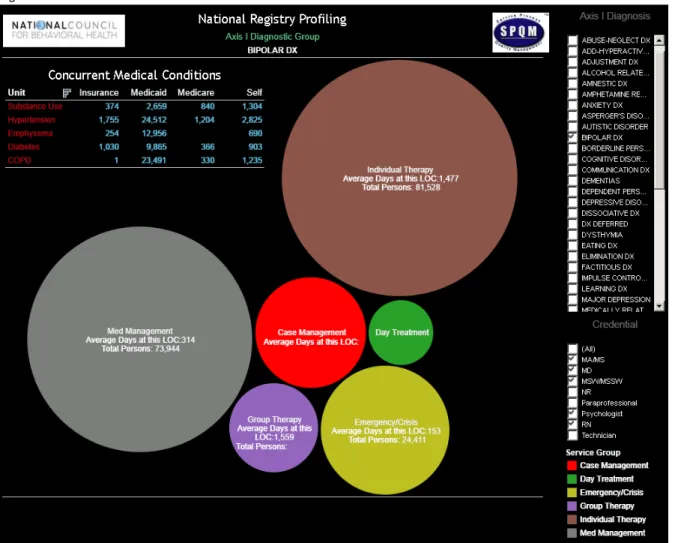Screen dimensions: 675x543
Task: Uncheck the MD credential checkbox
Action: click(x=573, y=370)
